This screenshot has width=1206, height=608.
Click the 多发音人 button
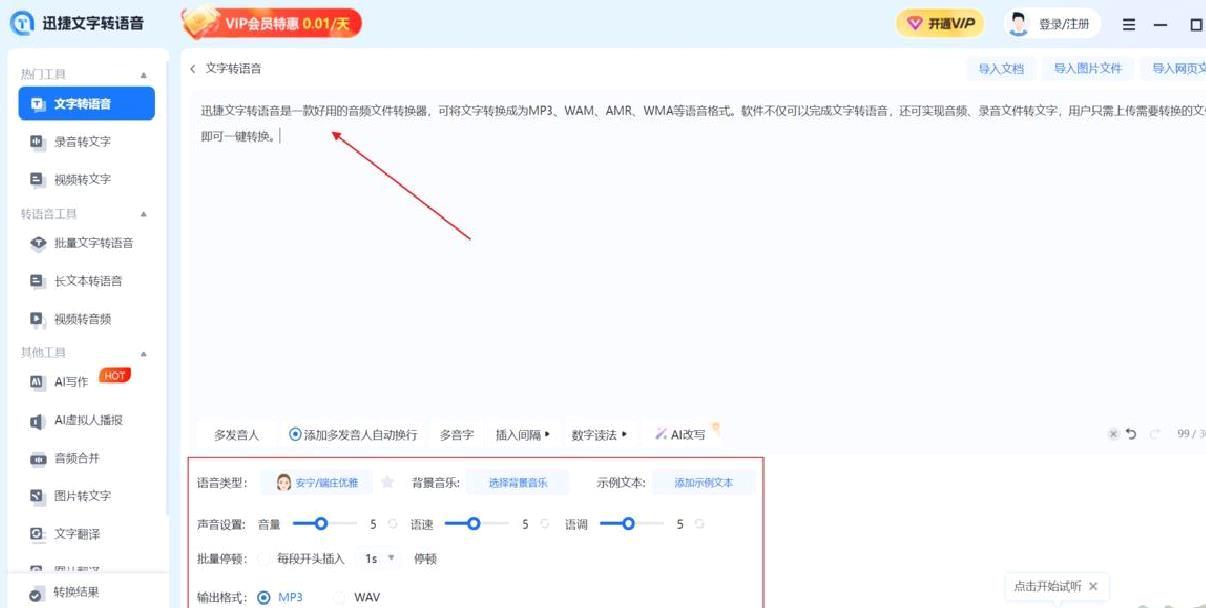[236, 435]
